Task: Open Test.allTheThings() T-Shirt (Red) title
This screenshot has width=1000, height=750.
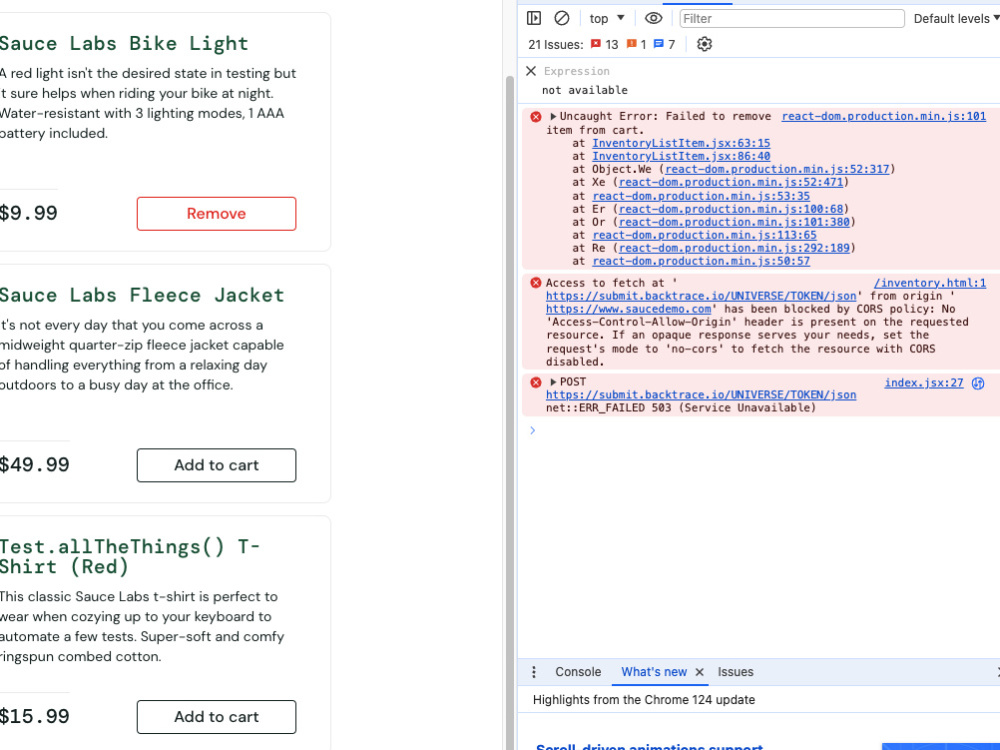Action: pos(130,557)
